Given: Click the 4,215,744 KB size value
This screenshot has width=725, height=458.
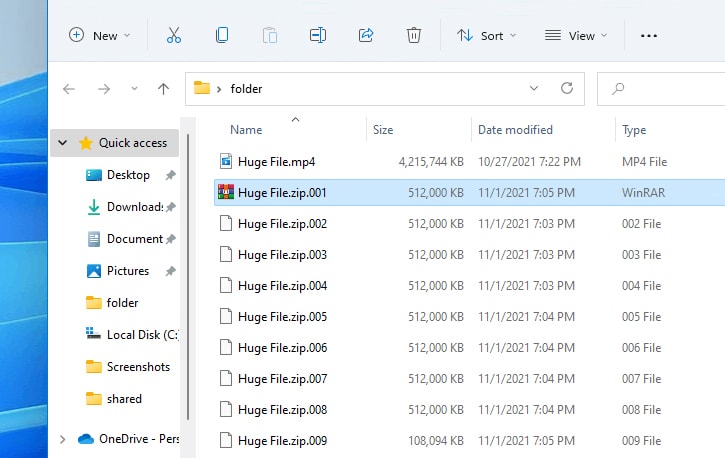Looking at the screenshot, I should click(431, 162).
